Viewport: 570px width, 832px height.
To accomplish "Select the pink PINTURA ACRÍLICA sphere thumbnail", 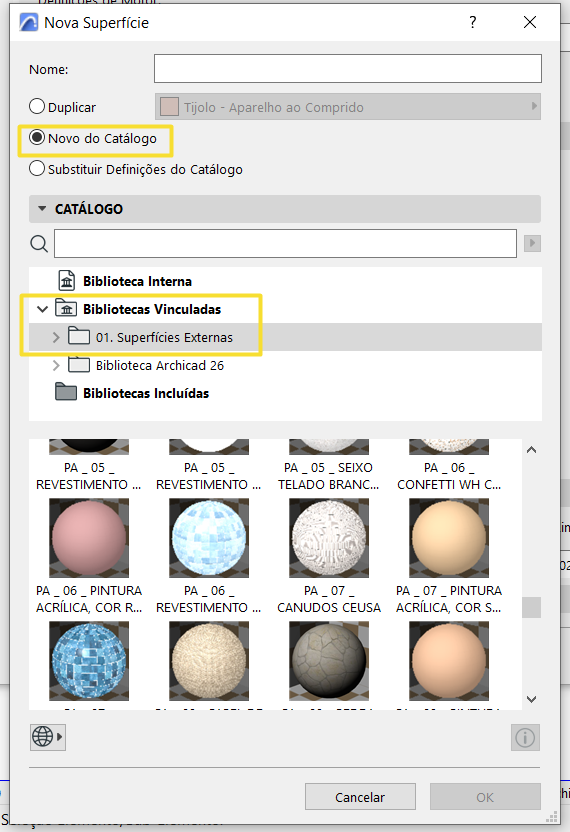I will (x=89, y=538).
